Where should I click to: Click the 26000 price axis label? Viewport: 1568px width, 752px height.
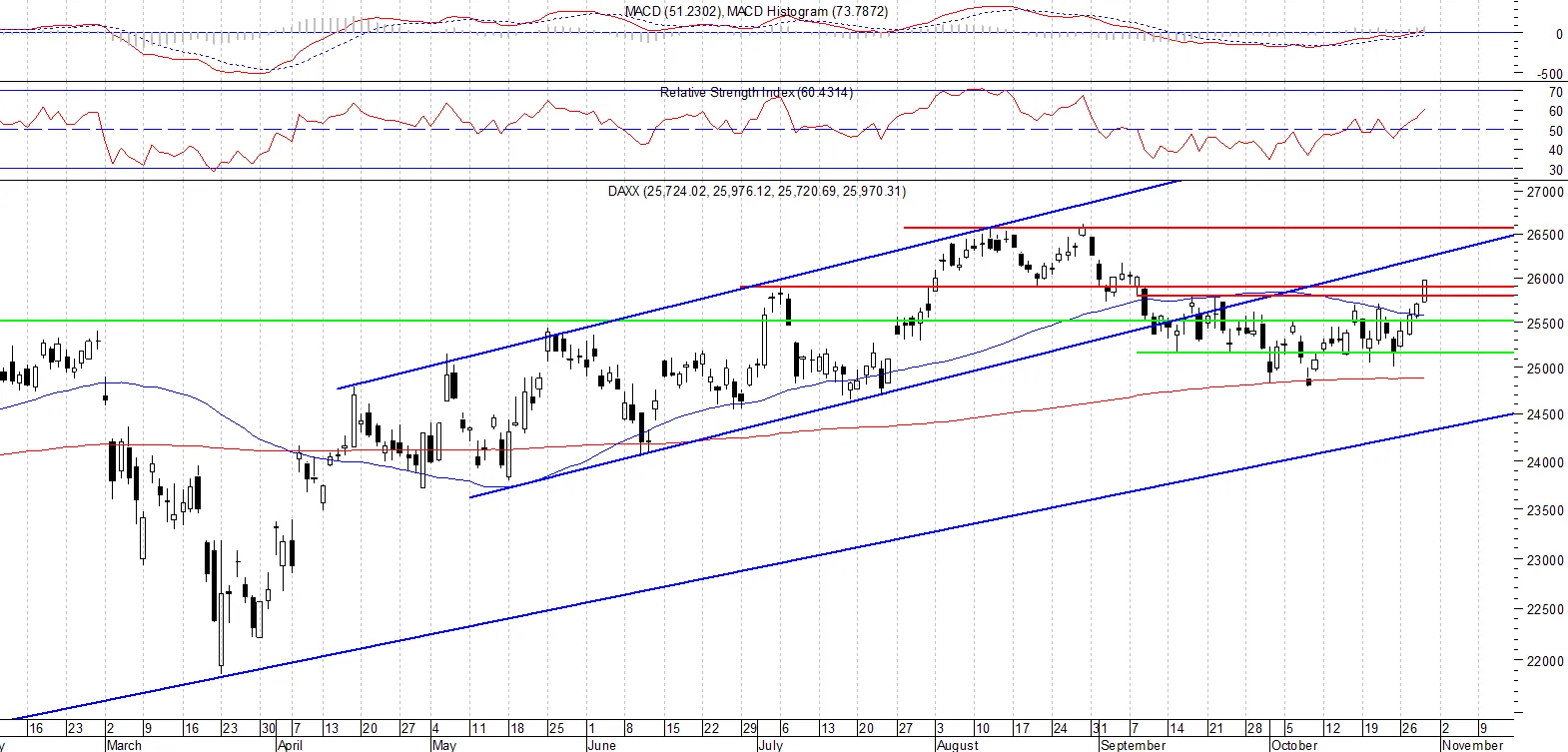pyautogui.click(x=1545, y=280)
